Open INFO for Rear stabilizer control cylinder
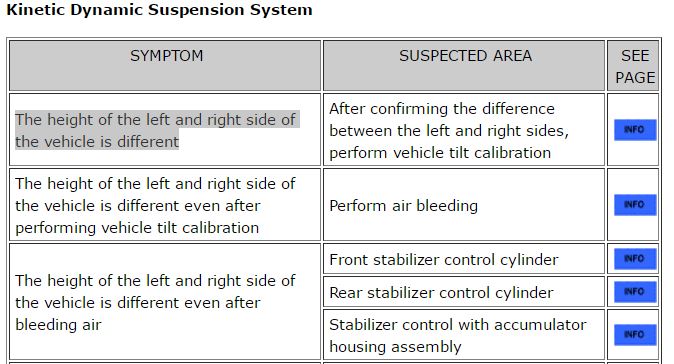This screenshot has height=364, width=674. pos(635,292)
